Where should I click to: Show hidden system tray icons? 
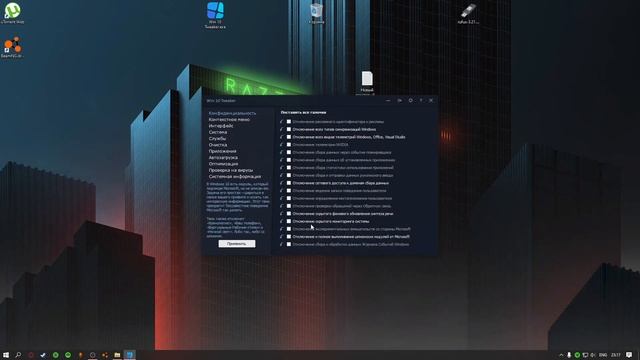coord(561,355)
